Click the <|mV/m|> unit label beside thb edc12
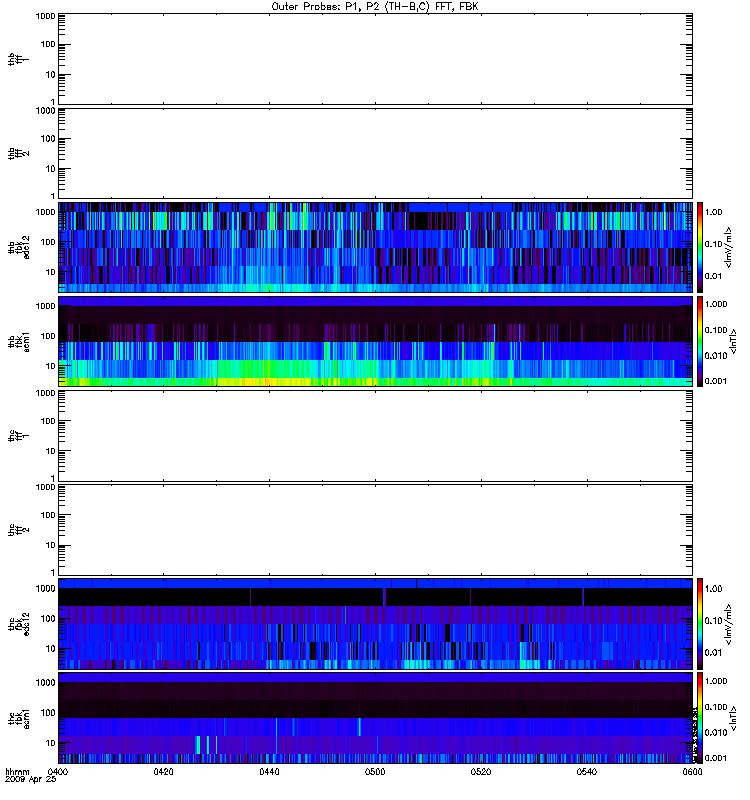 [x=728, y=247]
